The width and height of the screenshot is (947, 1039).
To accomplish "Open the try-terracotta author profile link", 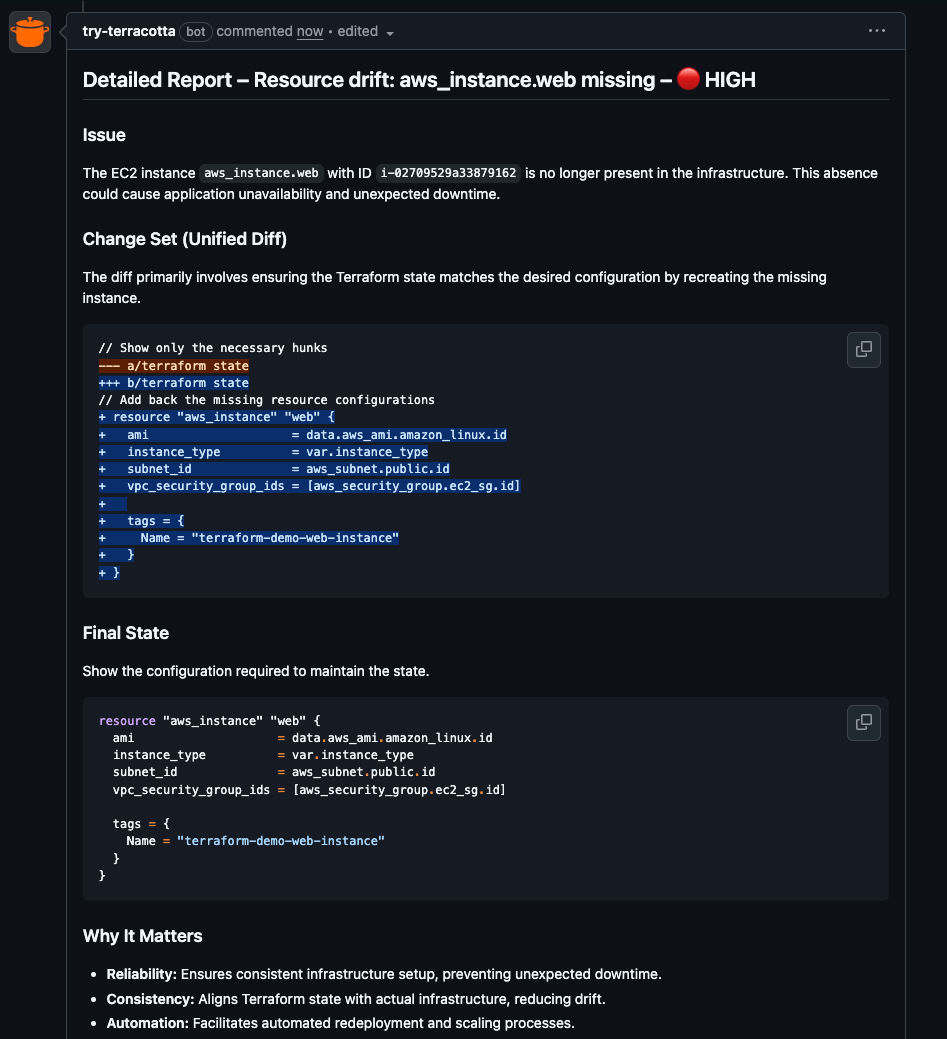I will pos(129,31).
